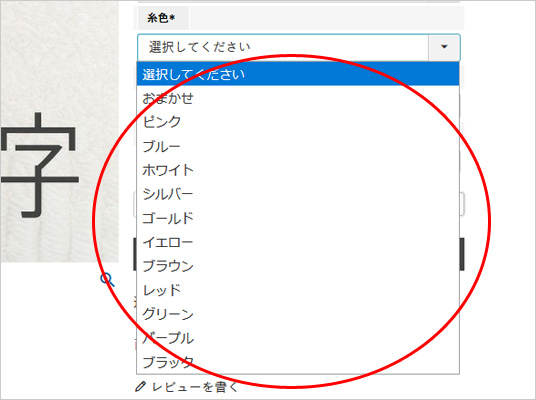Image resolution: width=536 pixels, height=400 pixels.
Task: Pick ブルー in the dropdown list
Action: pos(298,146)
